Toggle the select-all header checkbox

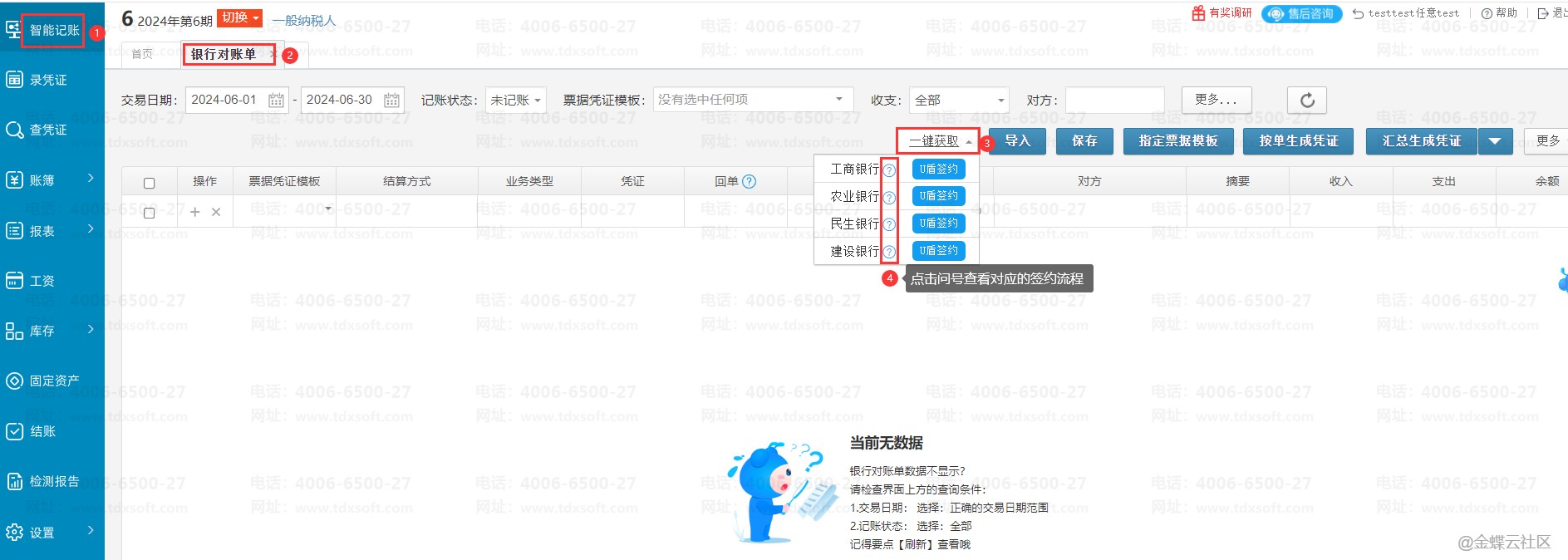[150, 183]
